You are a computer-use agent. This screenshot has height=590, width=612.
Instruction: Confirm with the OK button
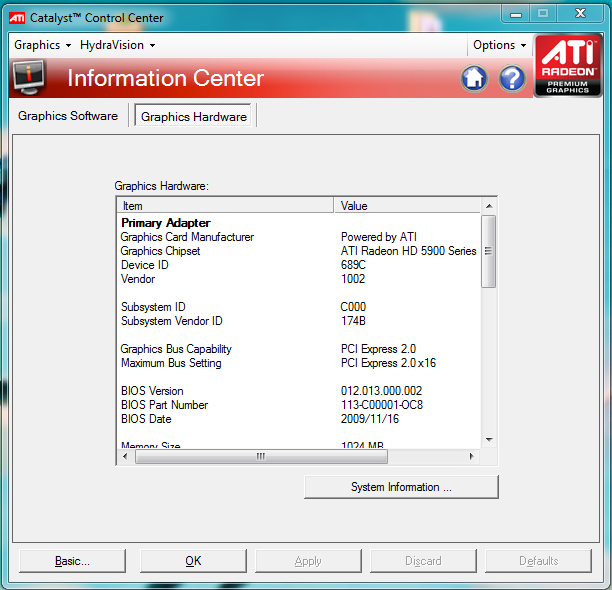[x=193, y=561]
